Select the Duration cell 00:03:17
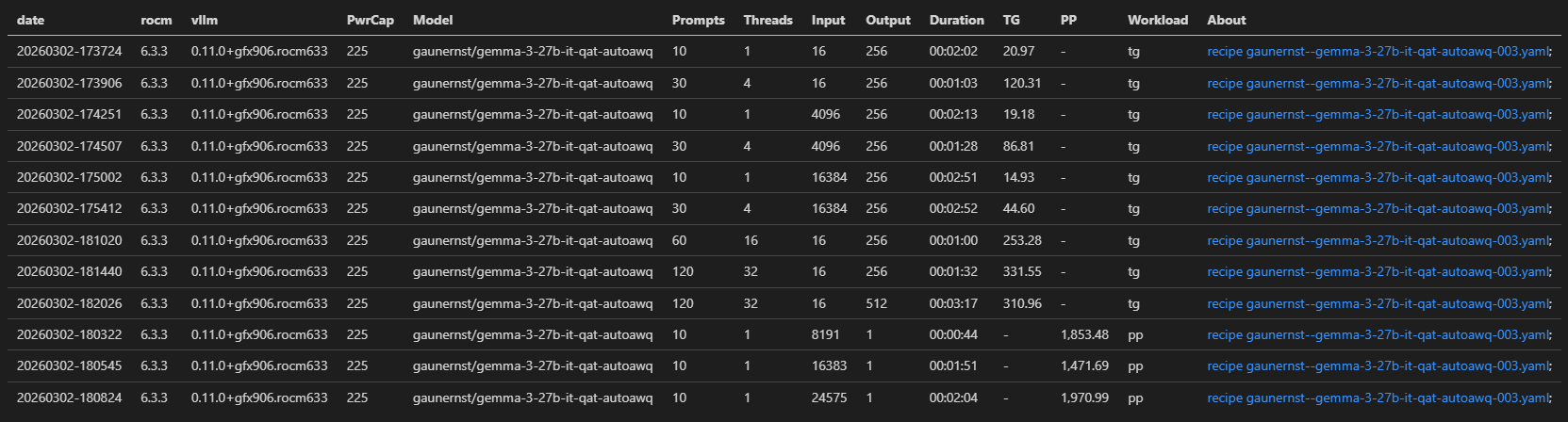Screen dimensions: 1568x422 (953, 303)
